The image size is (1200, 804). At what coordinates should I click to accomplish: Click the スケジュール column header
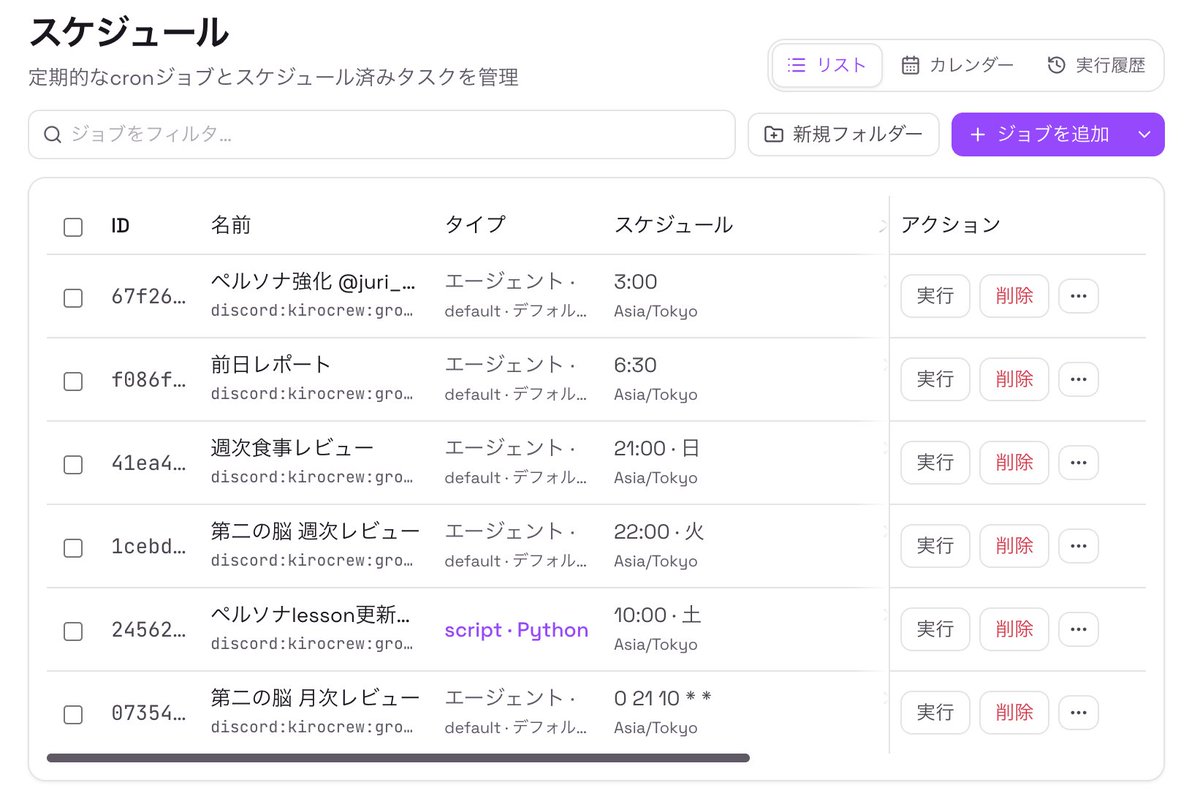pos(673,225)
